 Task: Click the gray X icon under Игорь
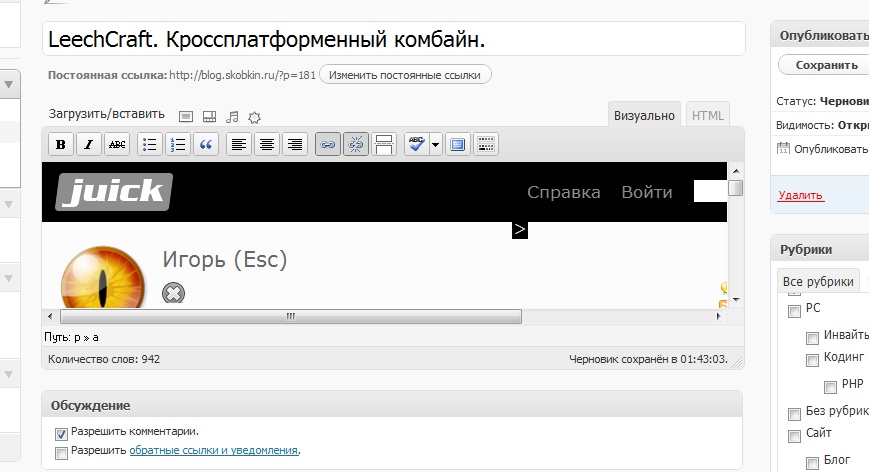click(x=173, y=293)
